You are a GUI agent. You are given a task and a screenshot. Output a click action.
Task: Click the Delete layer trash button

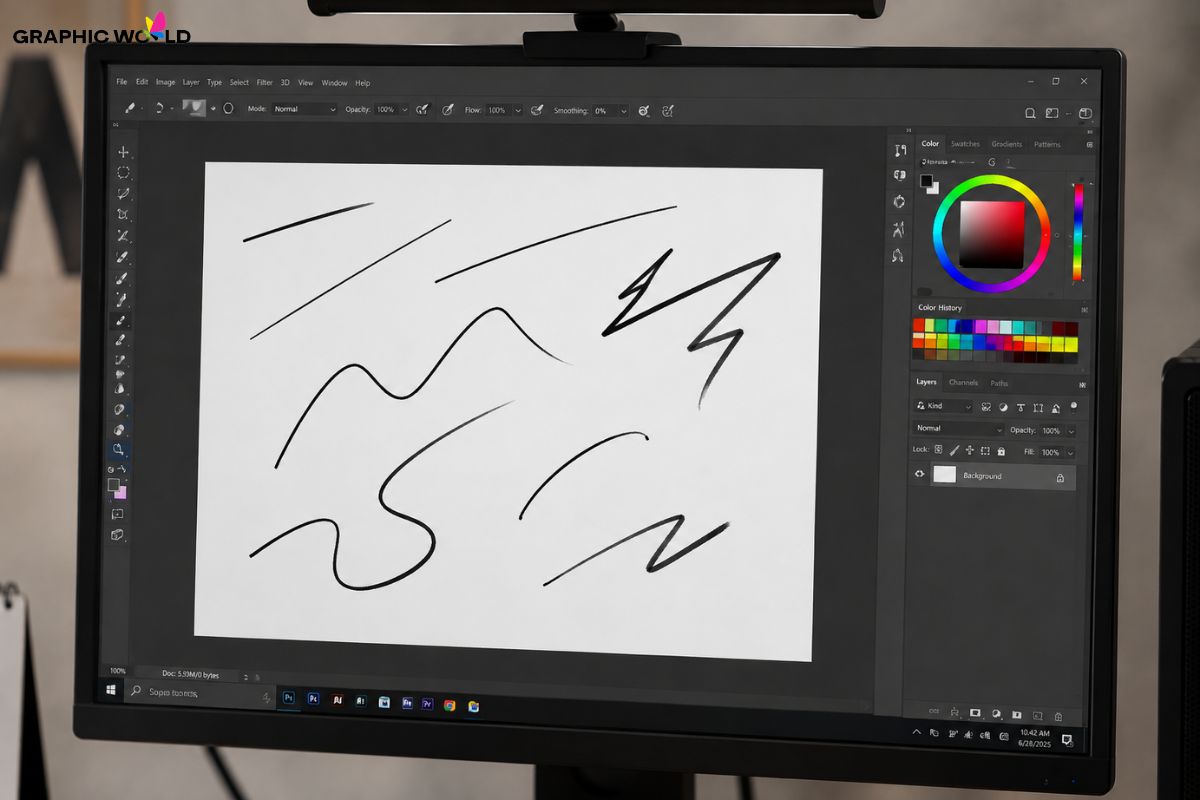point(1059,716)
